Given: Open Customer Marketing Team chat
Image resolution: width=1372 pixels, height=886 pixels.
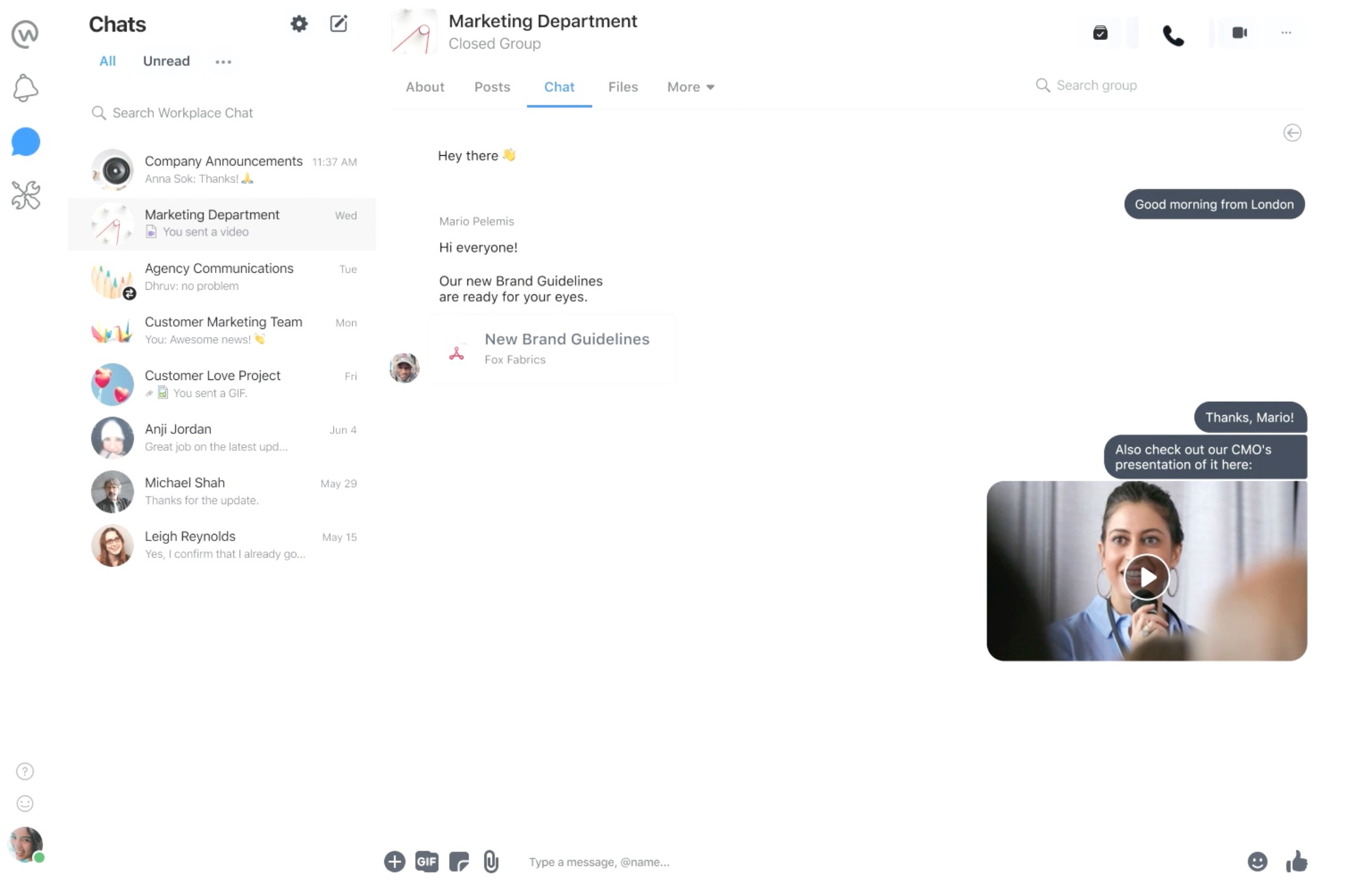Looking at the screenshot, I should coord(224,330).
